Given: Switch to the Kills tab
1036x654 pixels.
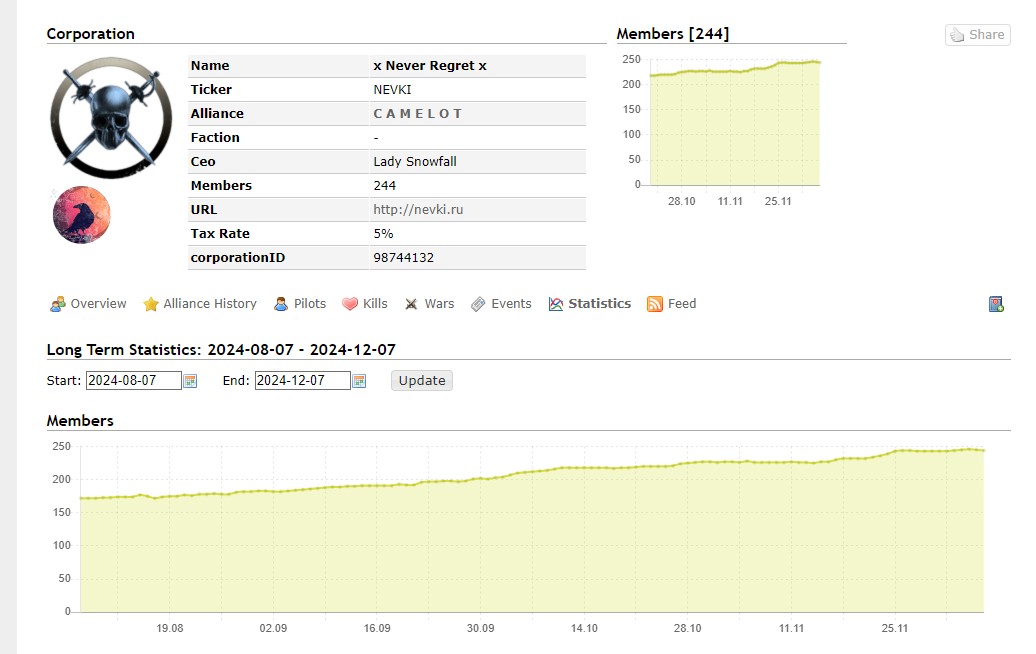Looking at the screenshot, I should [x=375, y=304].
